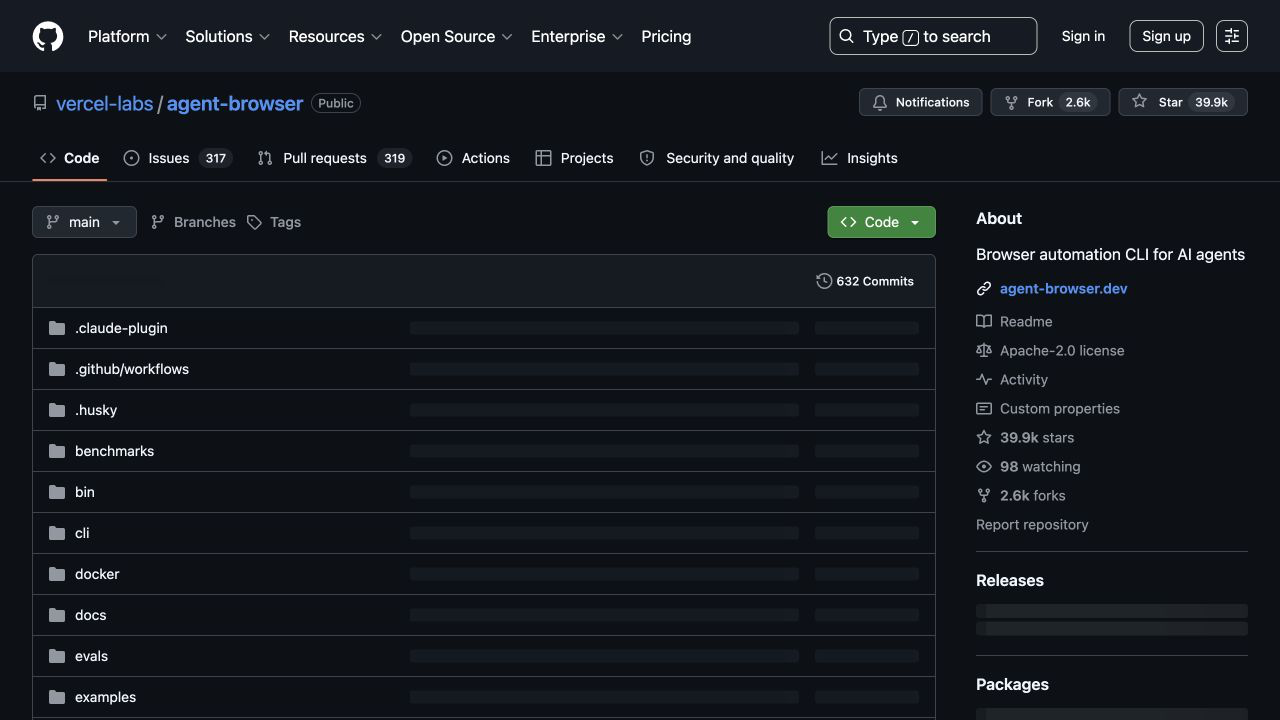Open the Security and quality tab
The image size is (1280, 720).
(716, 158)
